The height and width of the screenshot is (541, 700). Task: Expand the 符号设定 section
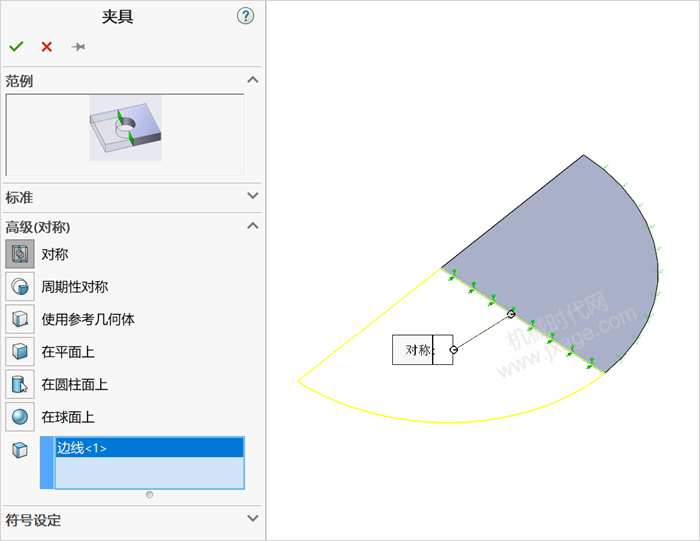point(253,518)
